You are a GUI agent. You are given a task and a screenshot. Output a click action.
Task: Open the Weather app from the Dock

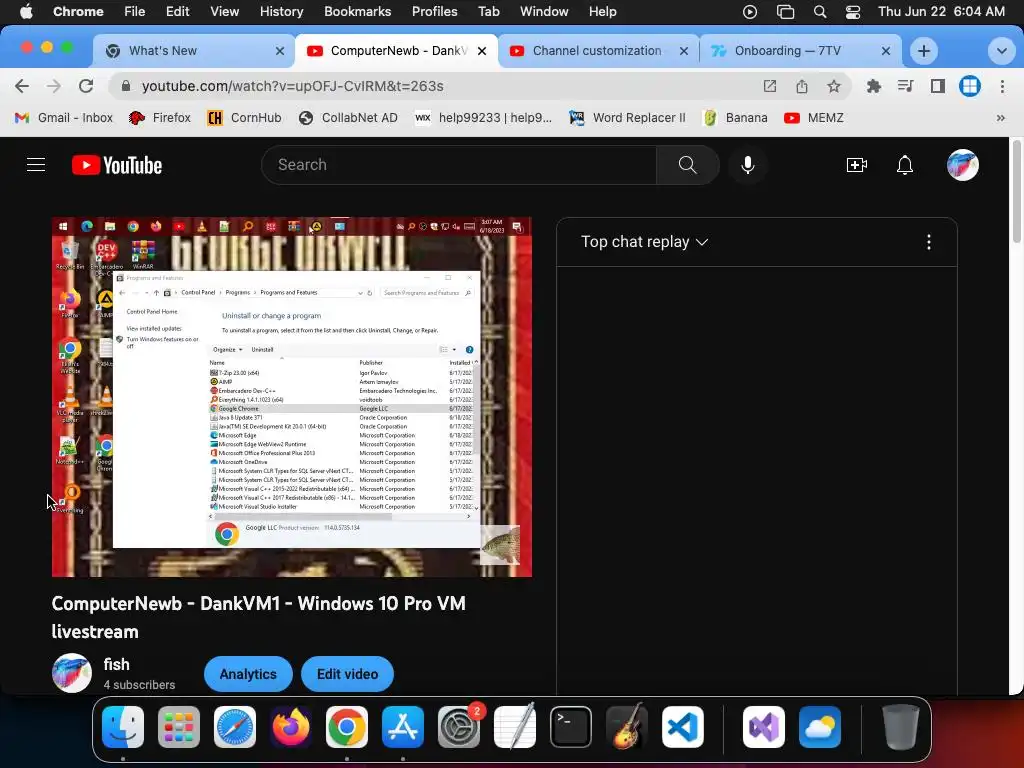click(x=820, y=727)
